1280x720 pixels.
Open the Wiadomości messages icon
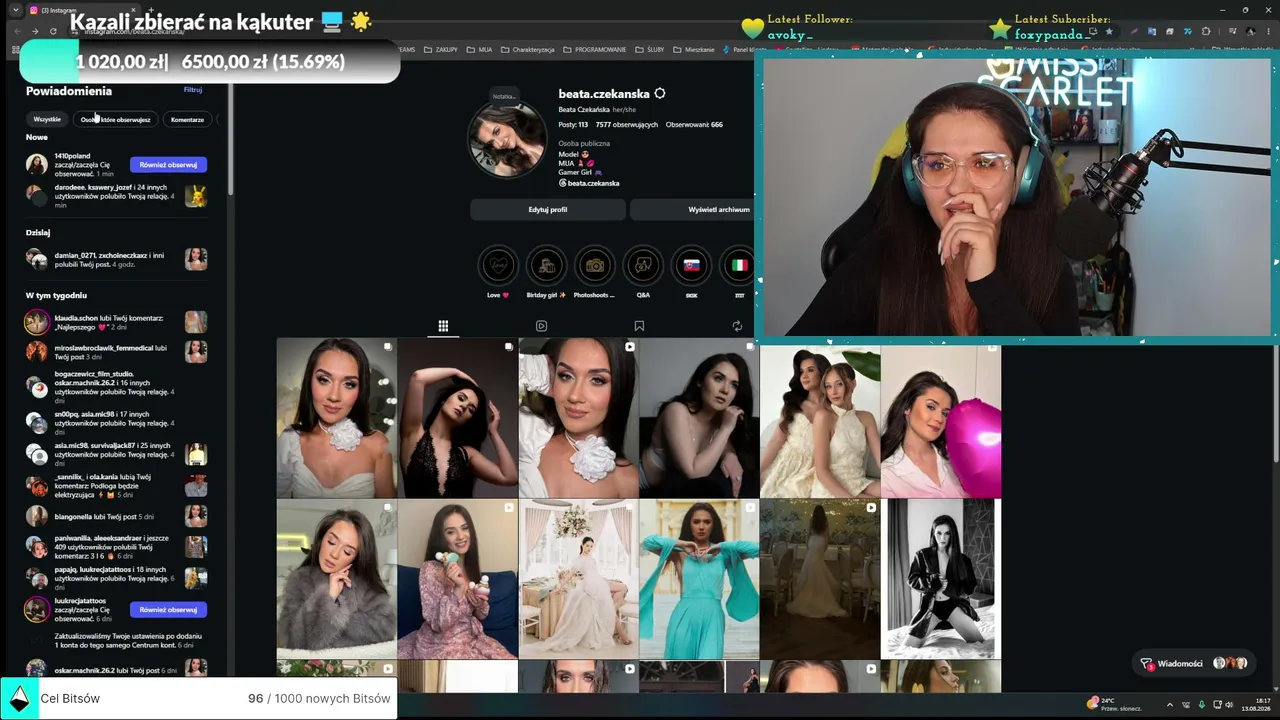pos(1146,664)
